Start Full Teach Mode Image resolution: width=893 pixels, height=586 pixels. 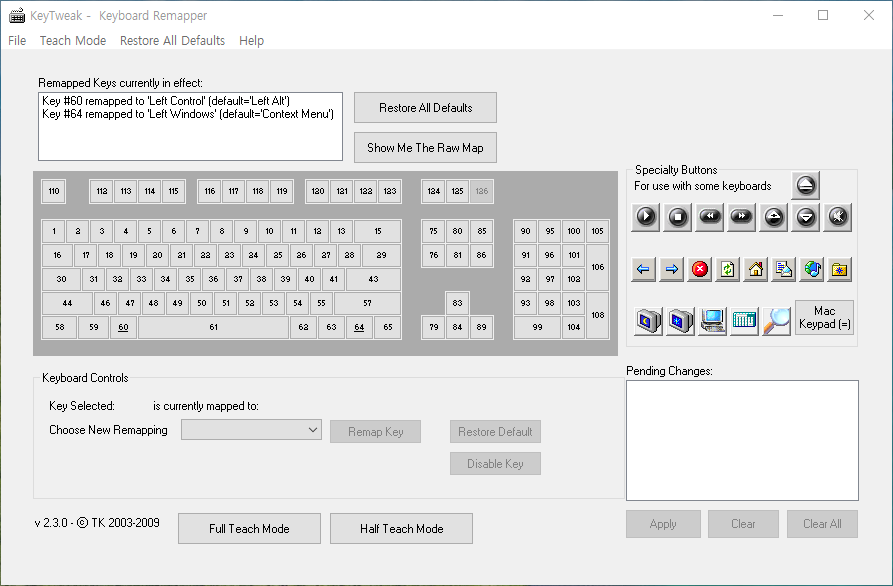(x=249, y=528)
